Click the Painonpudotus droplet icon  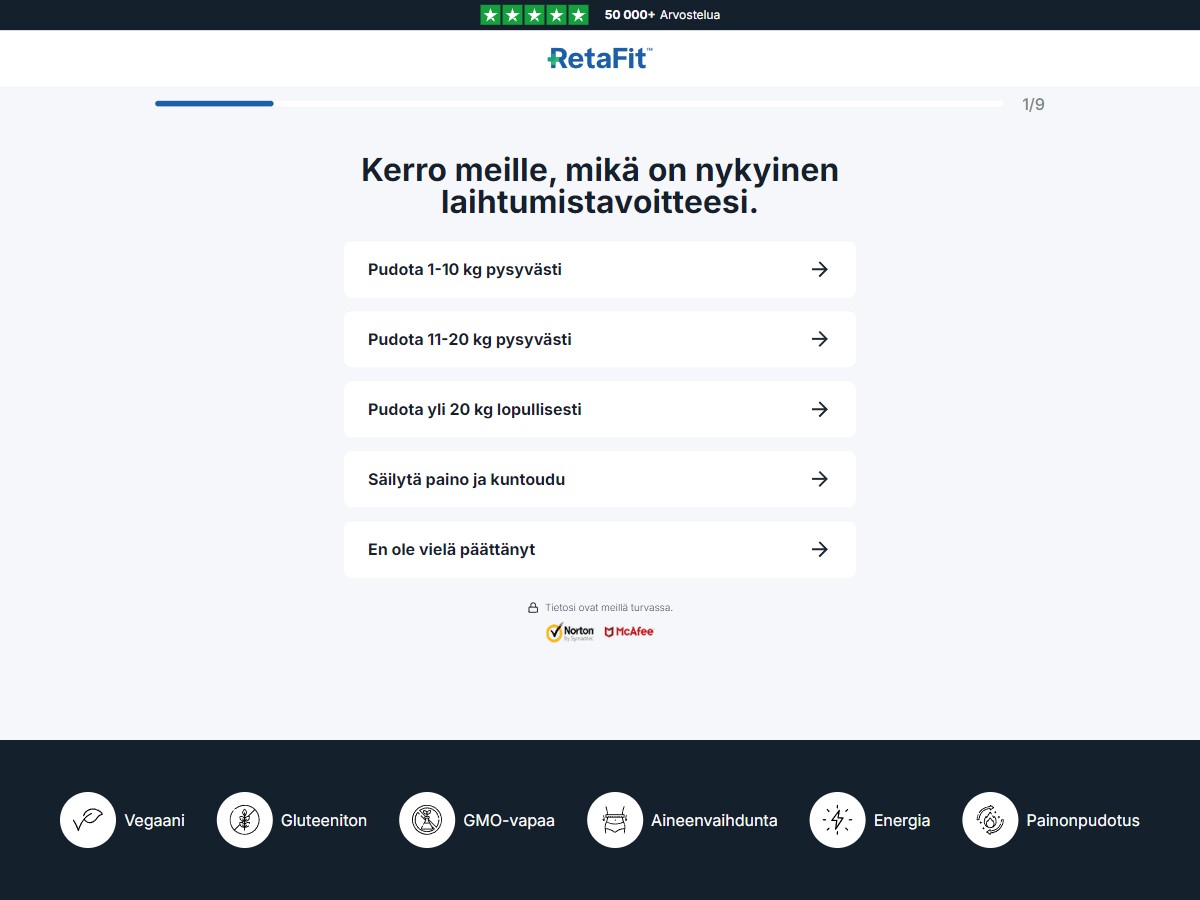[x=990, y=820]
